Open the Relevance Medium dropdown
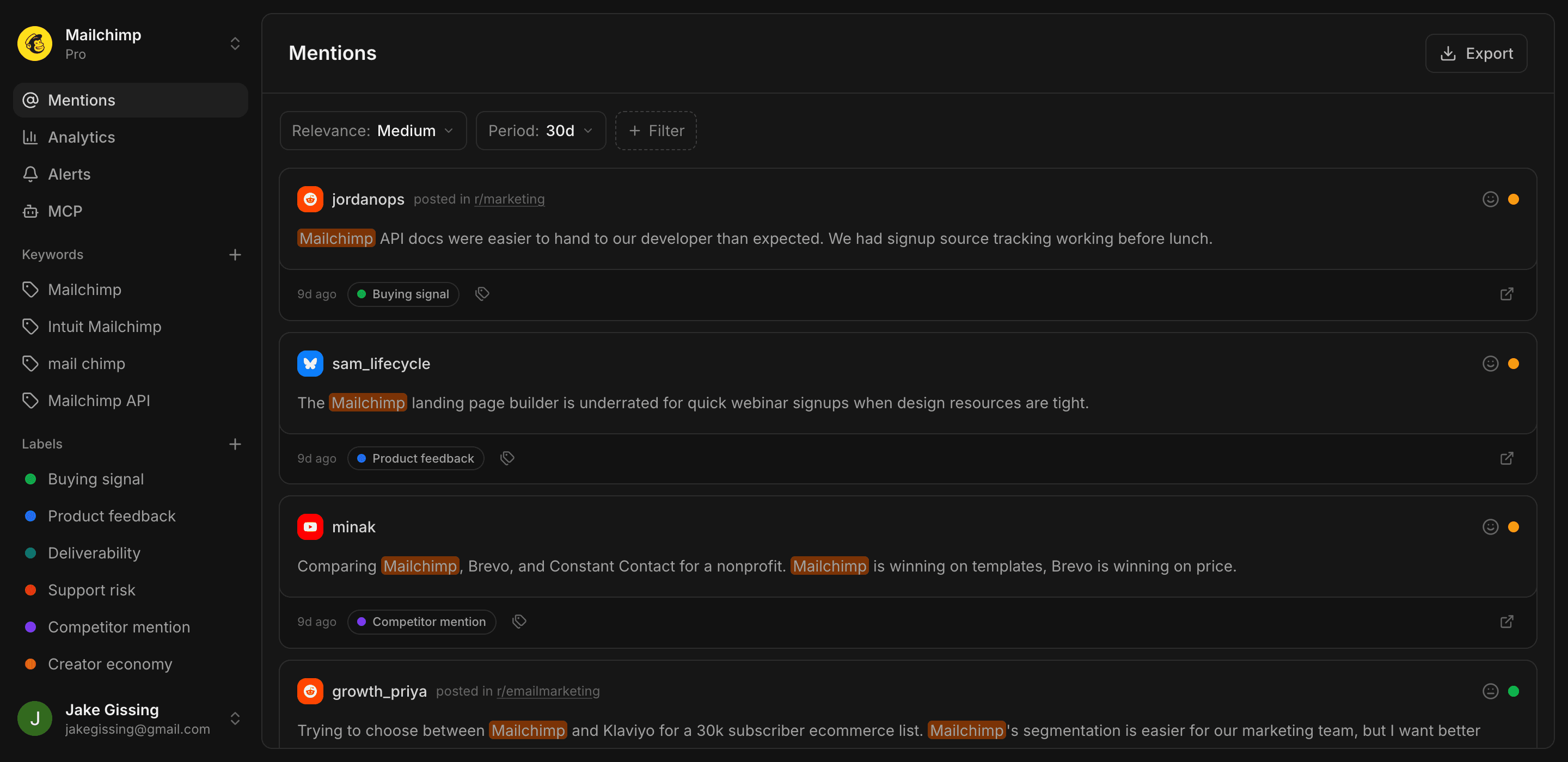1568x762 pixels. 373,131
